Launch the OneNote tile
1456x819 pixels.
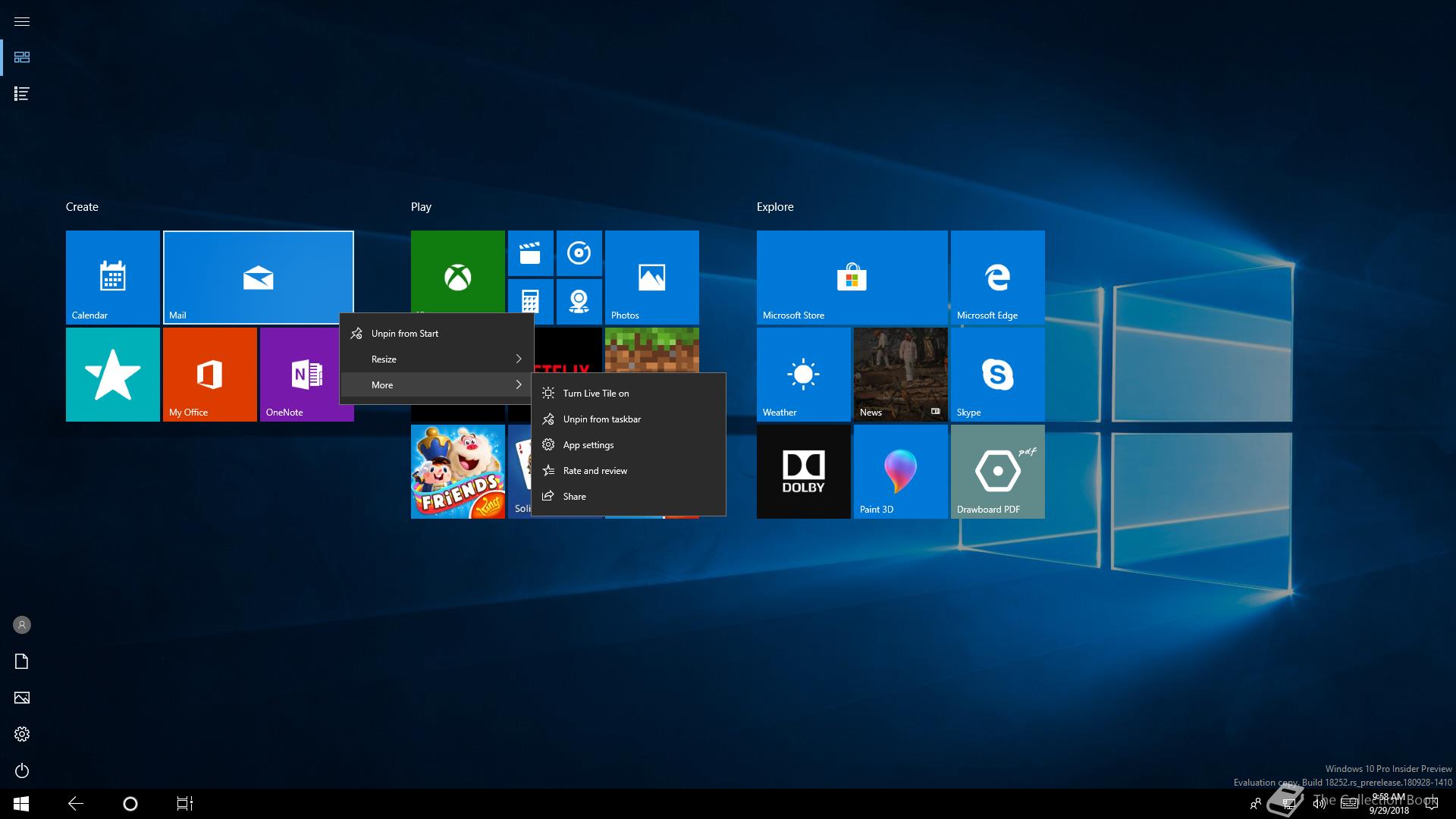coord(300,375)
